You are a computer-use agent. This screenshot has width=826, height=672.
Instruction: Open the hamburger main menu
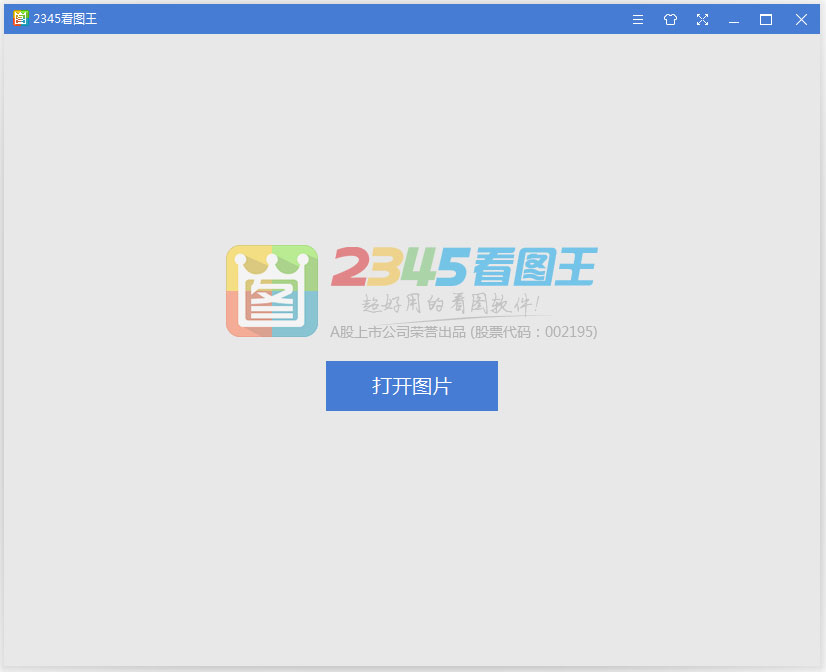pos(637,19)
